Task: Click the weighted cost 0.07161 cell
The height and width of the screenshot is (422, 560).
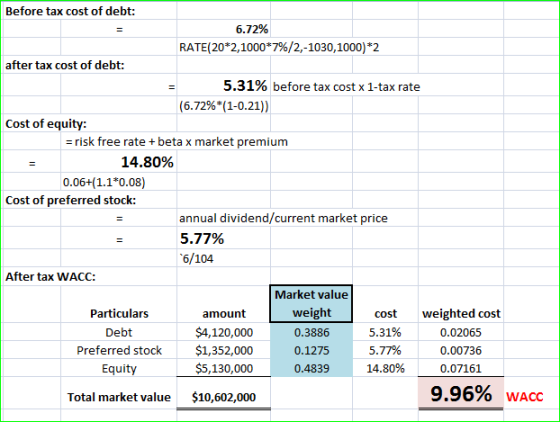Action: (461, 368)
